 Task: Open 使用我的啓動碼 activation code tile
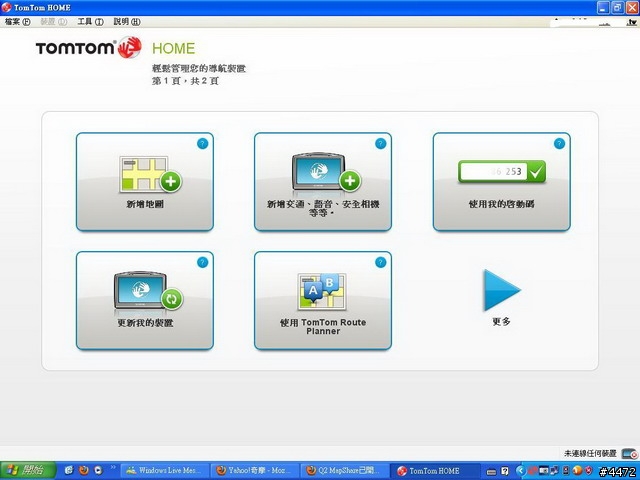click(x=501, y=182)
